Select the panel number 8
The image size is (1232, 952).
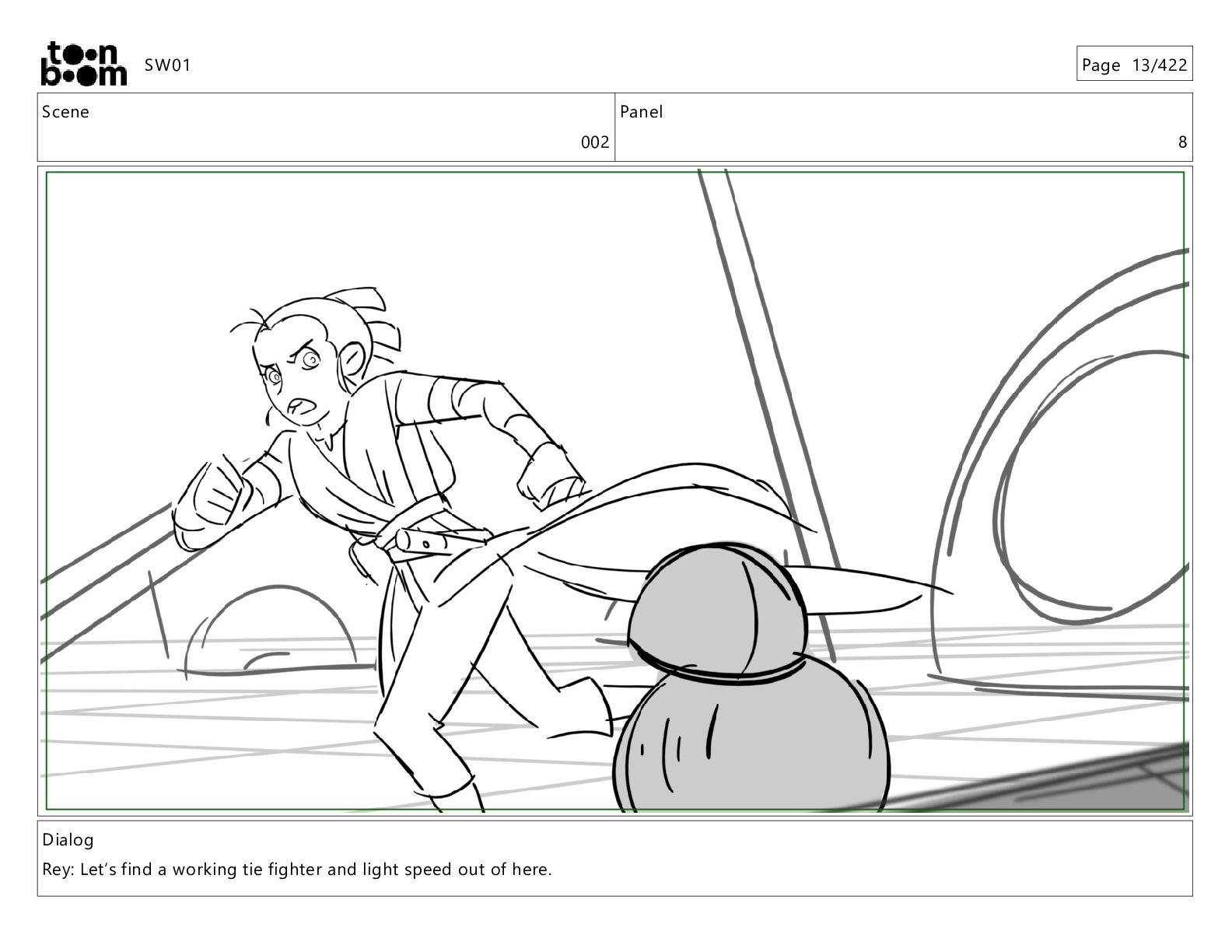point(1182,142)
